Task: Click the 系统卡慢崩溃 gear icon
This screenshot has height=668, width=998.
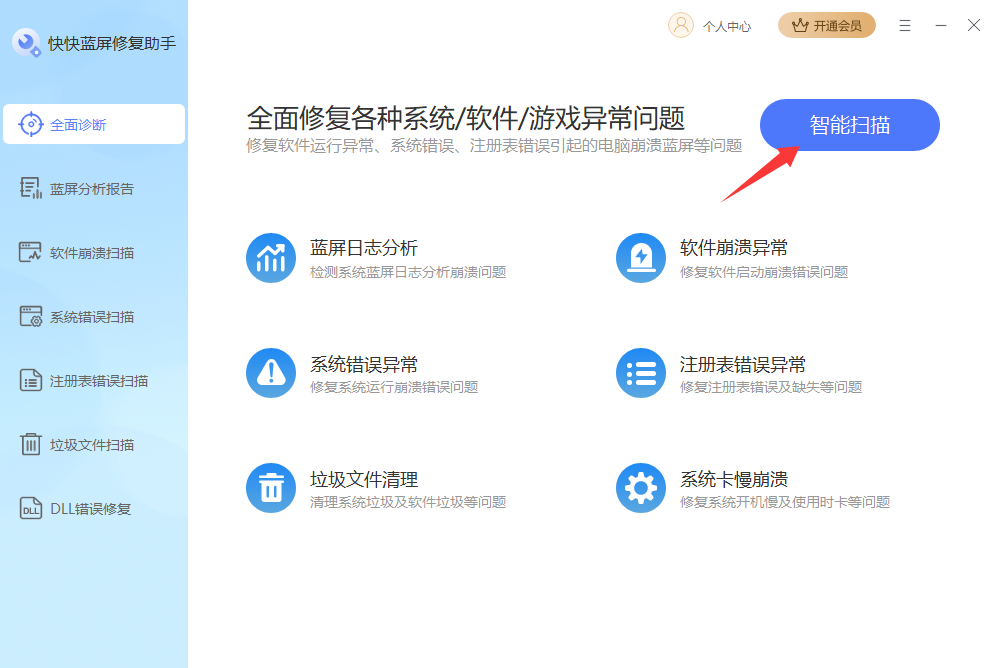Action: [x=641, y=486]
